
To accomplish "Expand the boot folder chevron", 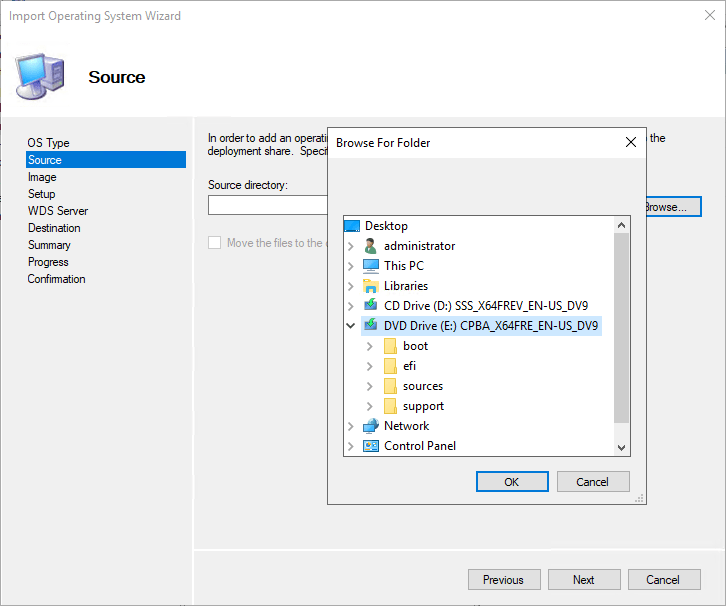I will 370,346.
